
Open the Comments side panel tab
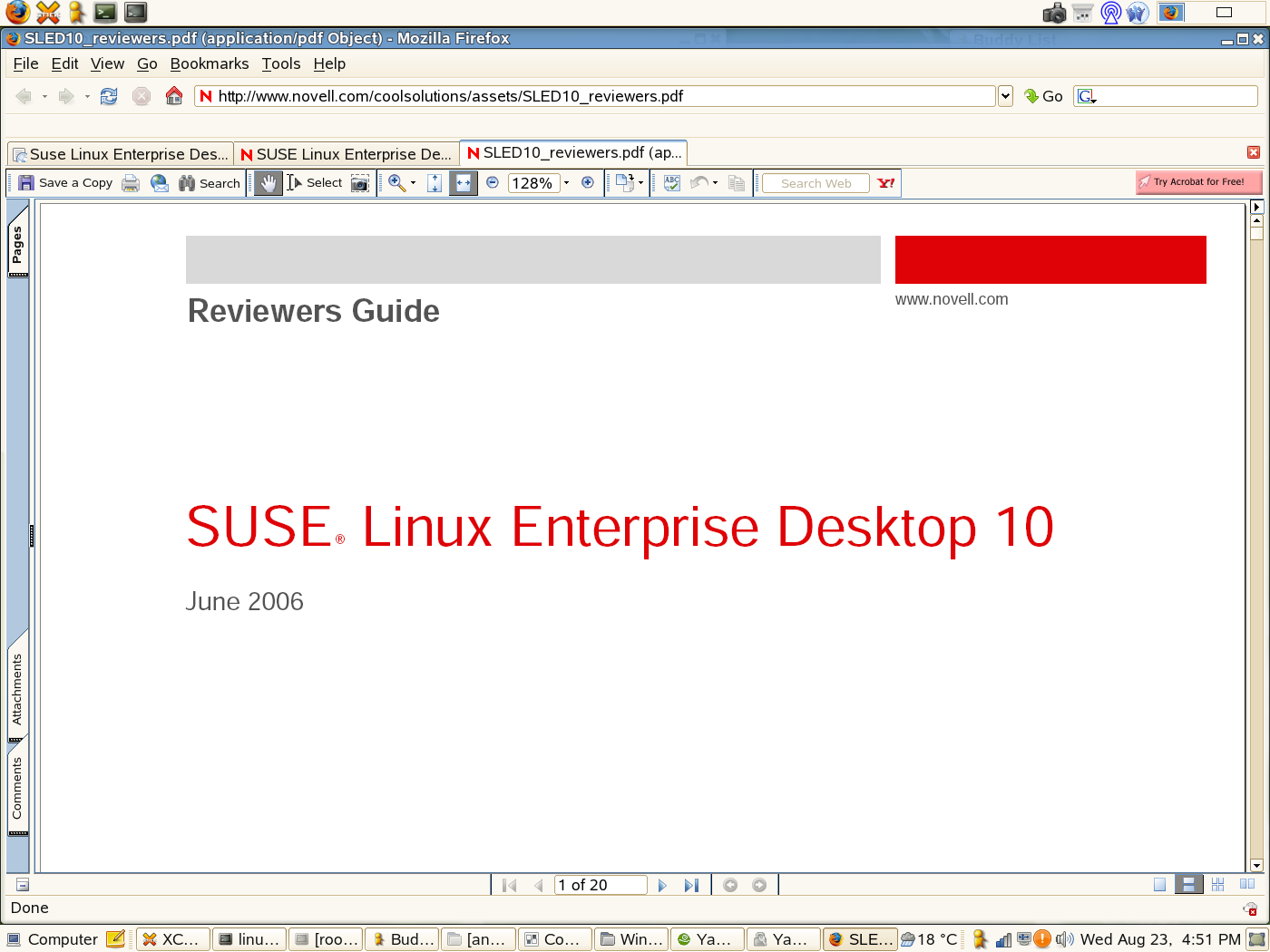coord(17,789)
